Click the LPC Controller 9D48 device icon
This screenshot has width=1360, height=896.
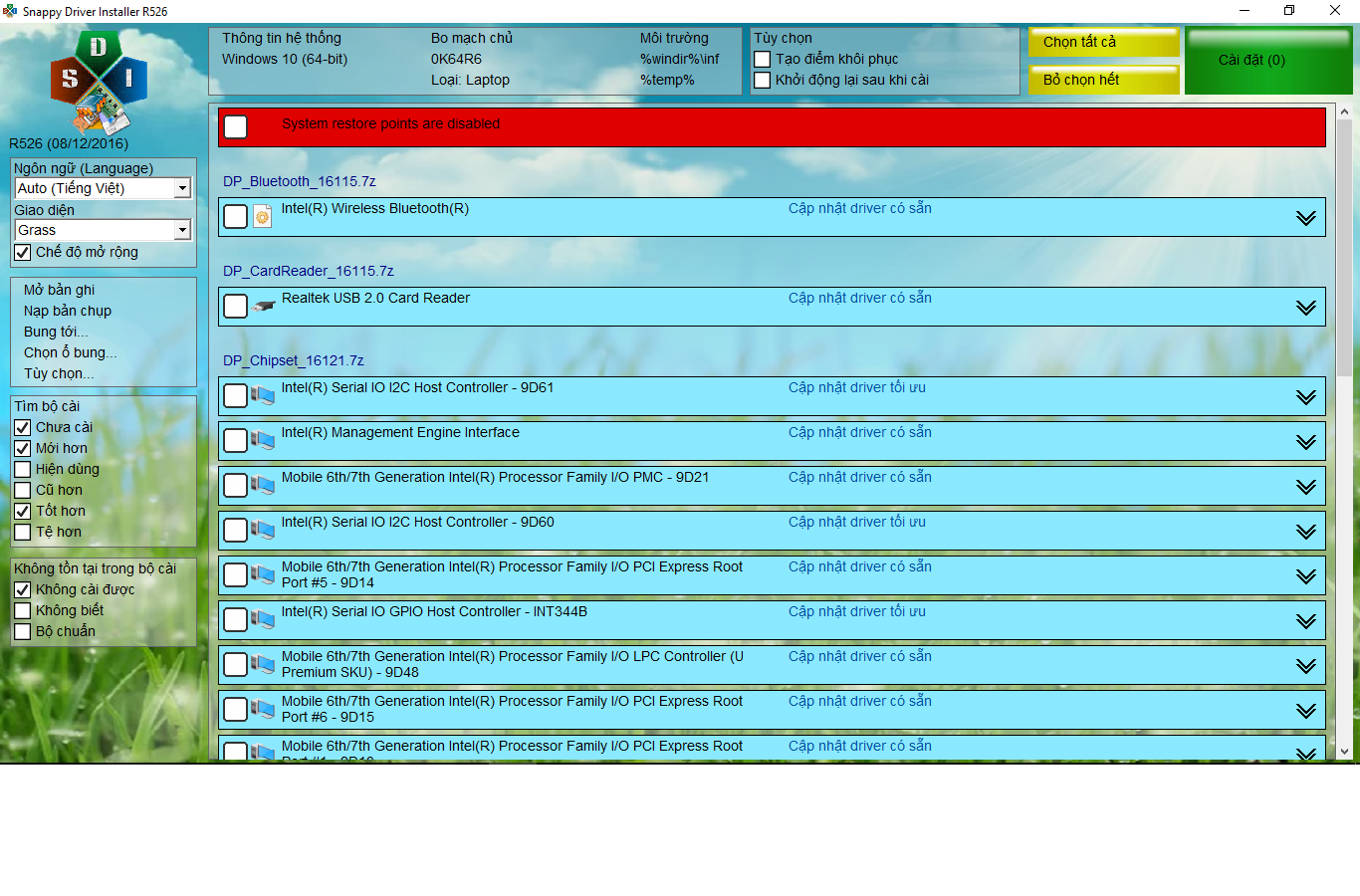(263, 664)
